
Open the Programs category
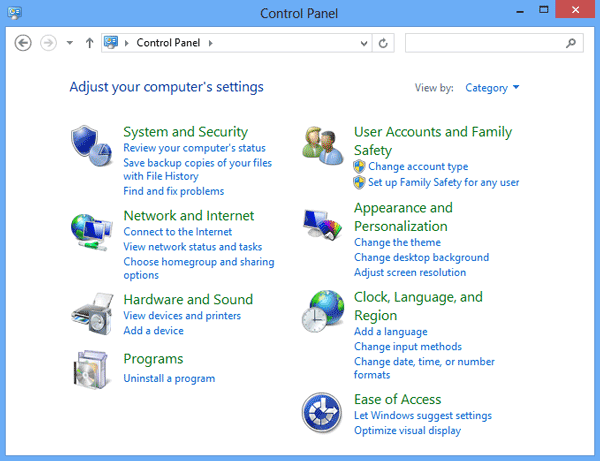[153, 359]
